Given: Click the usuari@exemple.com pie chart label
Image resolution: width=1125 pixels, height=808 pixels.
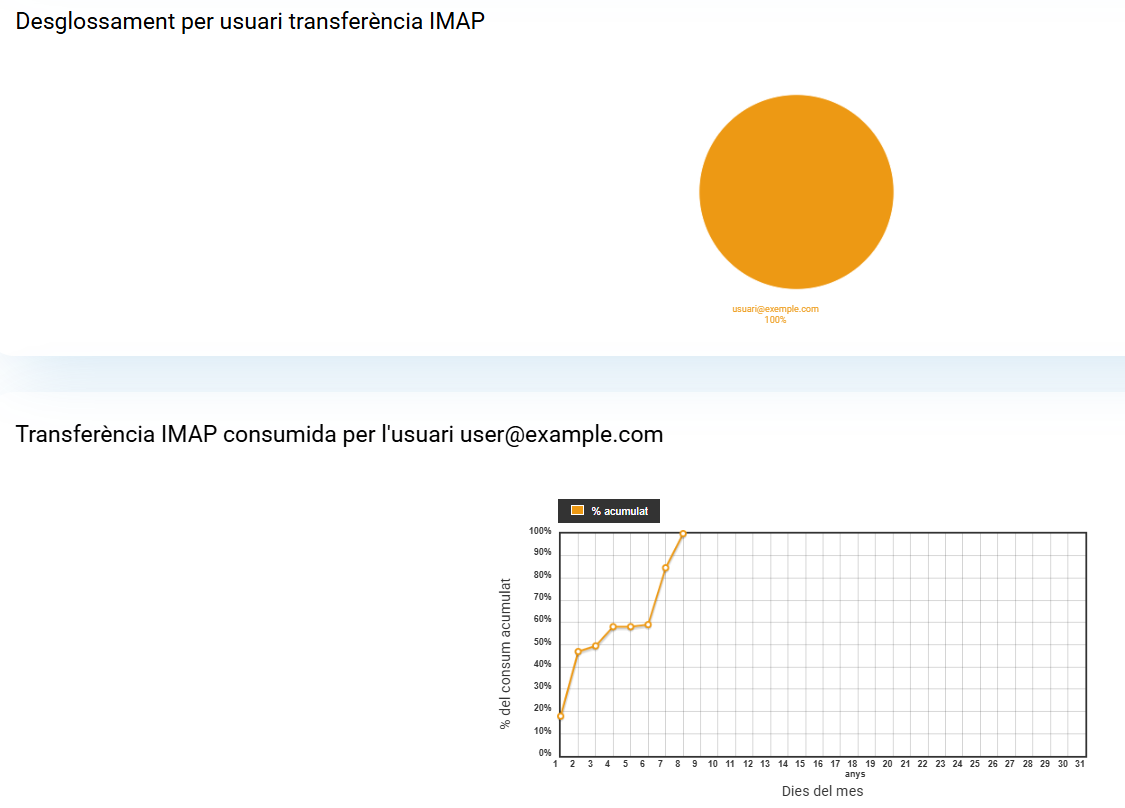Looking at the screenshot, I should 775,309.
